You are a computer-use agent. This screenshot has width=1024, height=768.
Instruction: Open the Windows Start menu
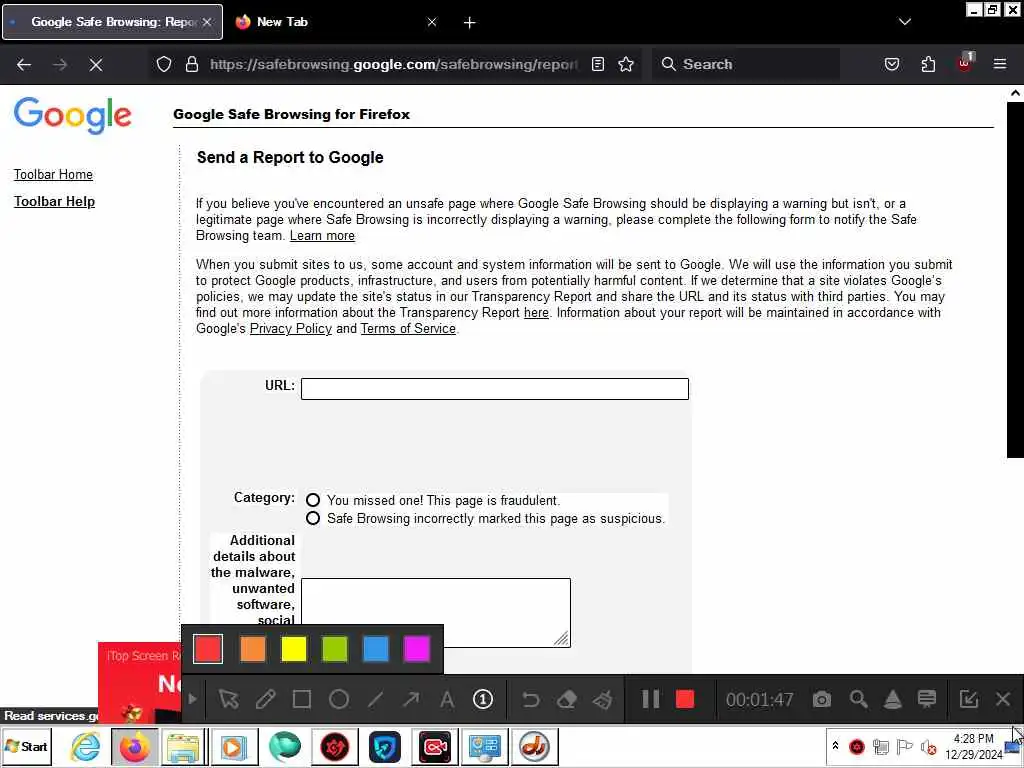[x=27, y=746]
